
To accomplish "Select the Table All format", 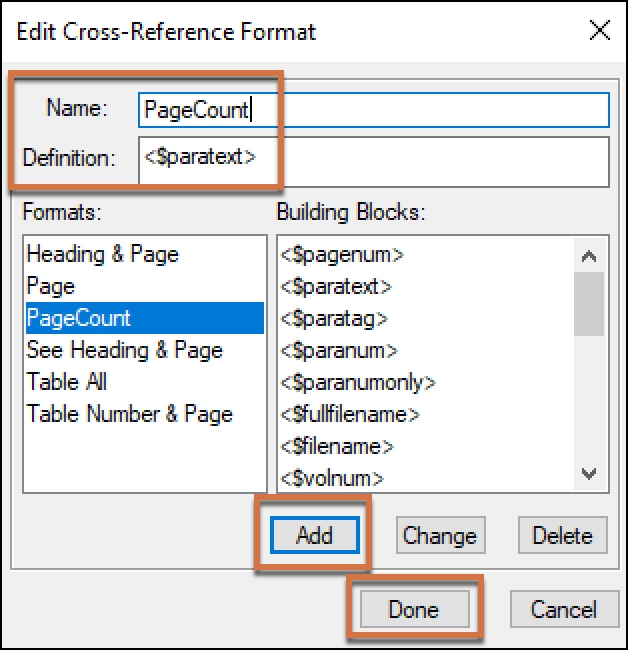I will (x=67, y=382).
